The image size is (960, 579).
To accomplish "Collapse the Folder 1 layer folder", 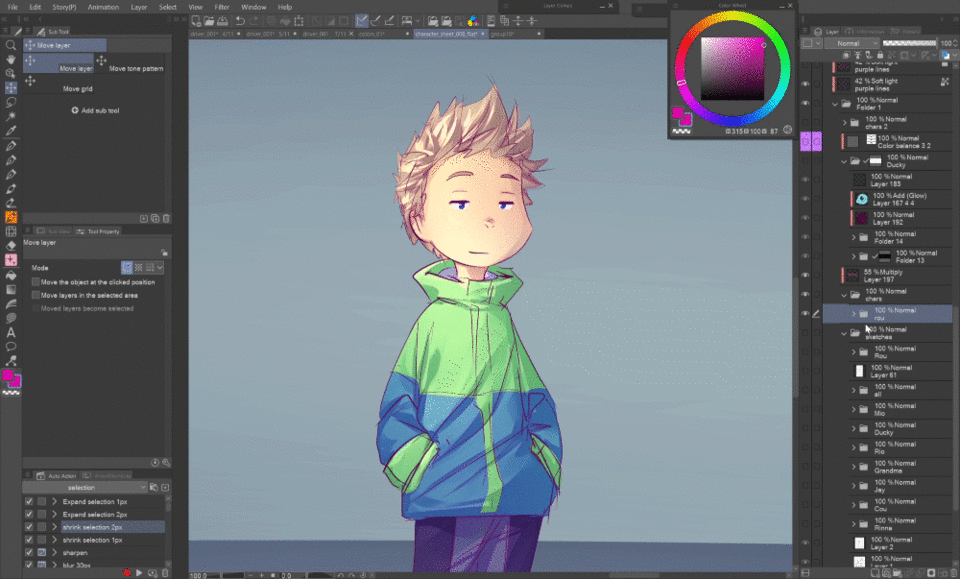I will point(835,104).
